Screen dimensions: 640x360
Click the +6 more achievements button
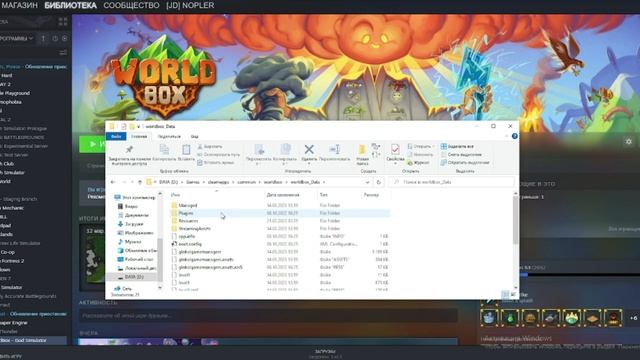[x=633, y=318]
